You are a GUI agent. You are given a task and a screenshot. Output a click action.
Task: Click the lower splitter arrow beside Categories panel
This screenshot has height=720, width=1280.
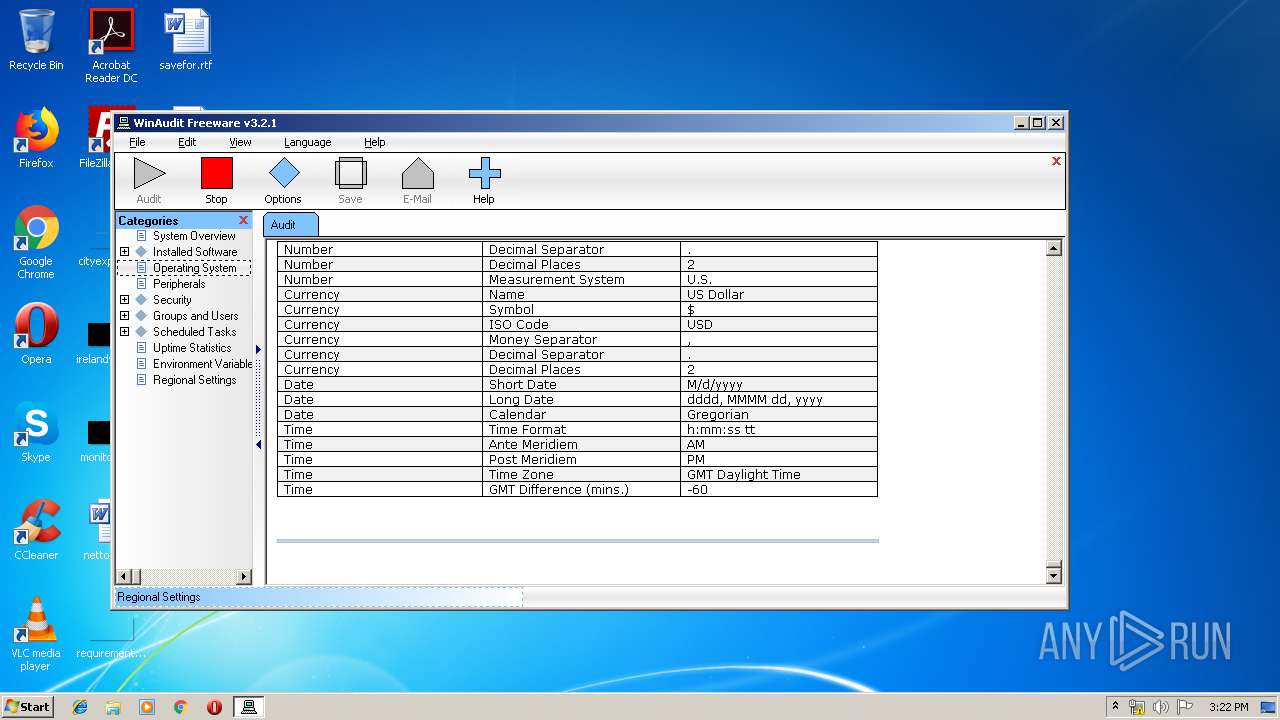coord(258,445)
